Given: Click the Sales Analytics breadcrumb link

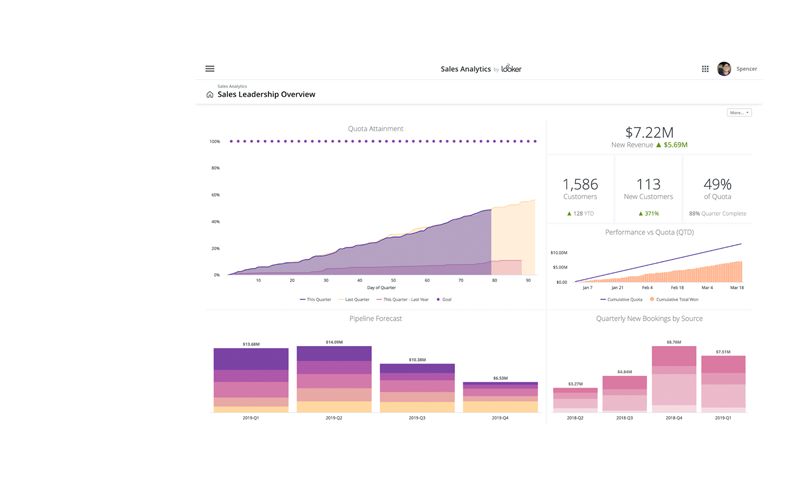Looking at the screenshot, I should pos(232,86).
